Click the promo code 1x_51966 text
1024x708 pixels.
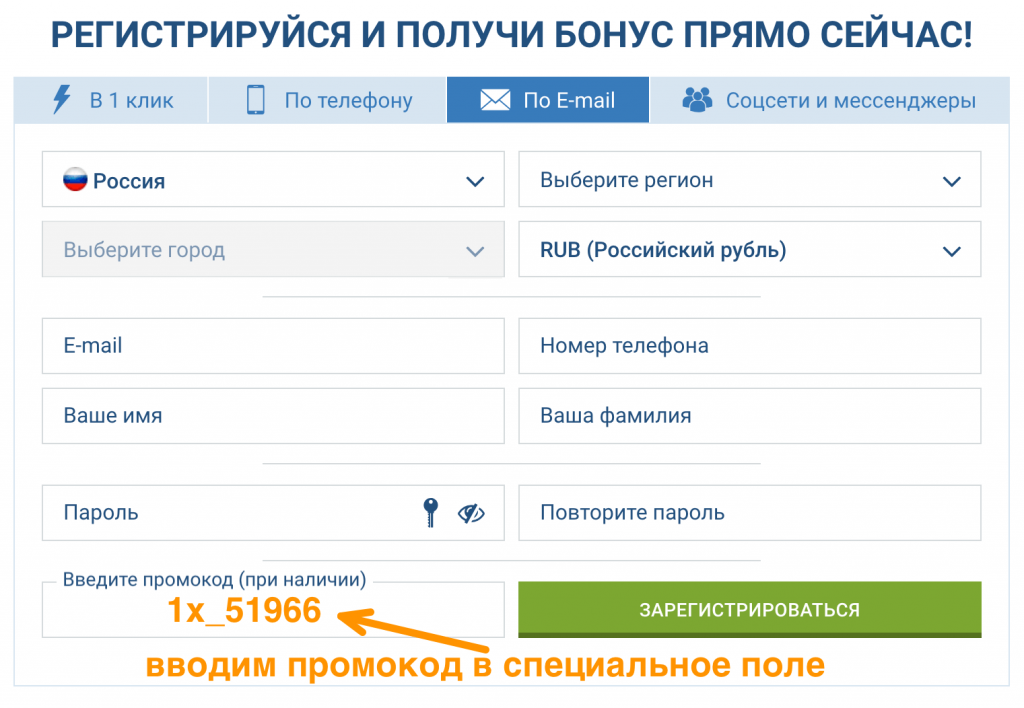coord(245,610)
